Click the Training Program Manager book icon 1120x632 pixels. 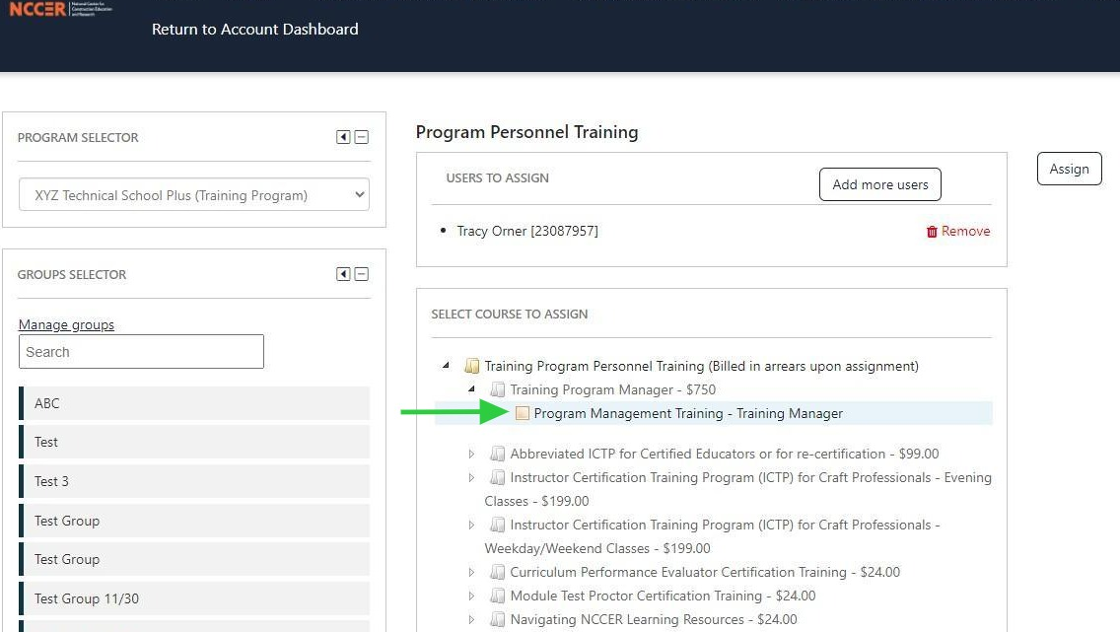point(497,390)
